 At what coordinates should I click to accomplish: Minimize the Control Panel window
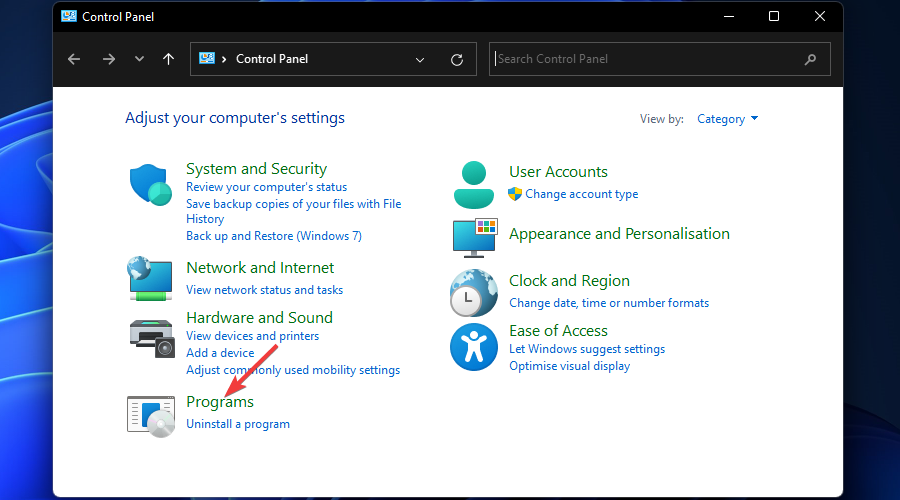click(x=729, y=16)
